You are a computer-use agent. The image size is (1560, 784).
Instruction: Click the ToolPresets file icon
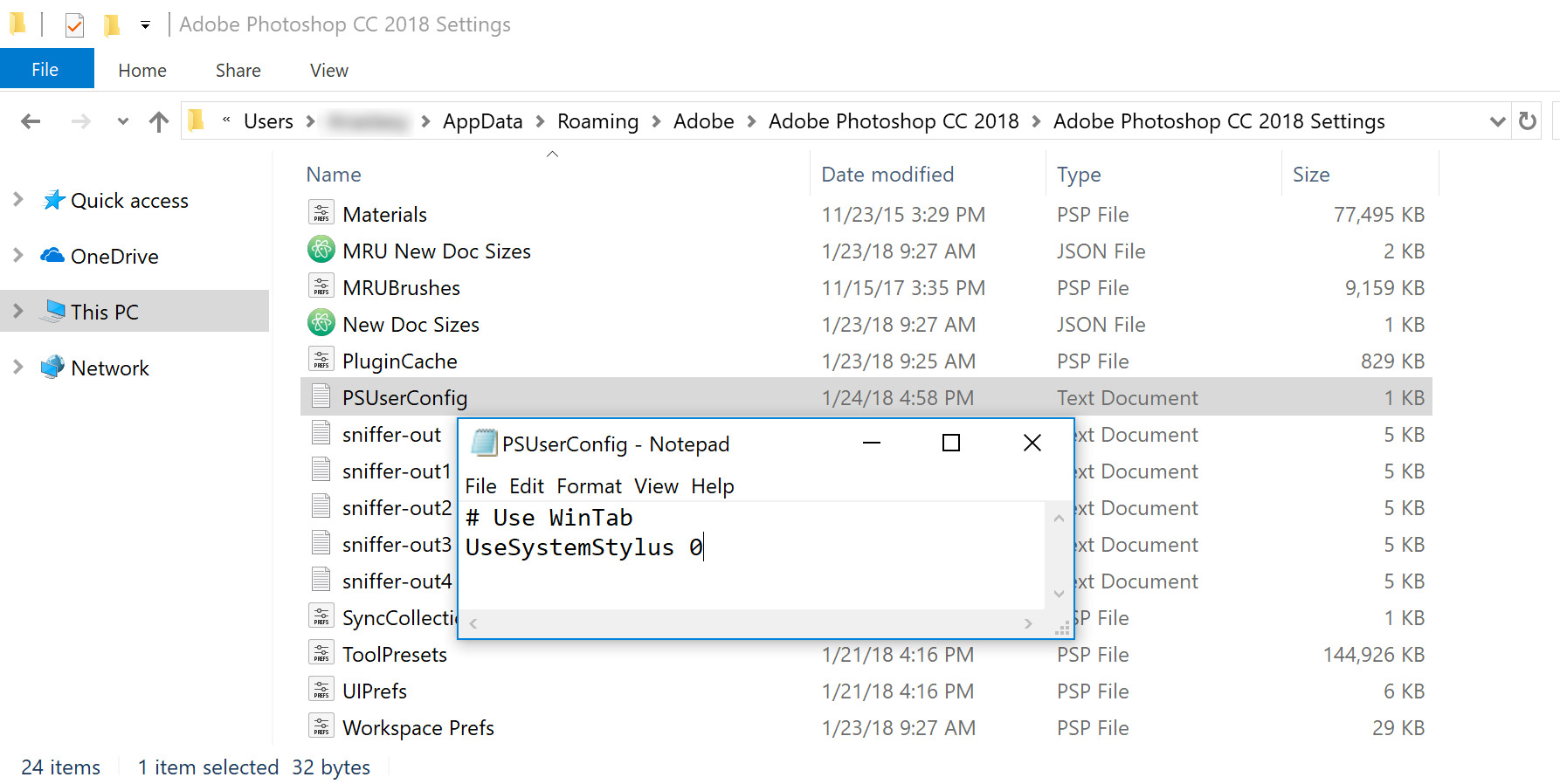pyautogui.click(x=321, y=653)
